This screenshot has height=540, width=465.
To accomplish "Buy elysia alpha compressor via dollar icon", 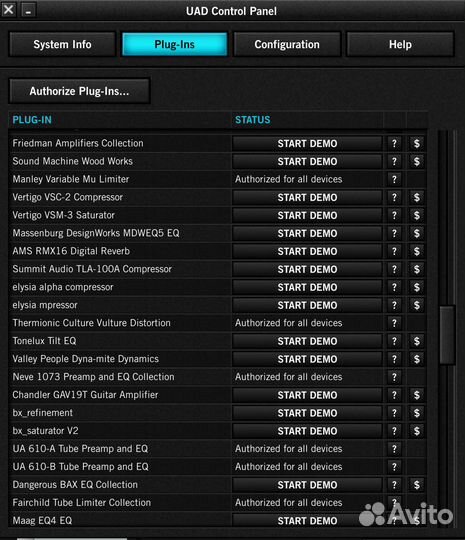I will (x=417, y=287).
